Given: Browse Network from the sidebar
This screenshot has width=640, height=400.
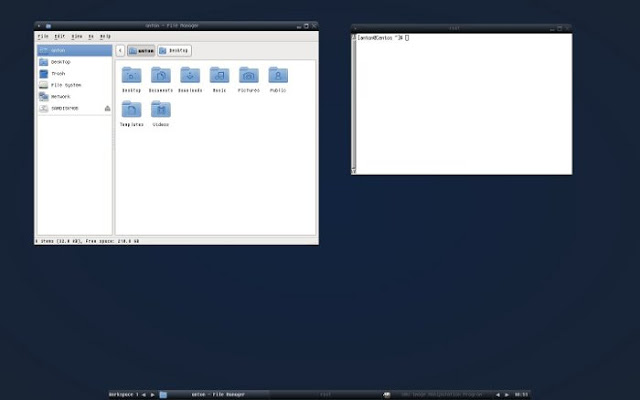Looking at the screenshot, I should tap(75, 97).
